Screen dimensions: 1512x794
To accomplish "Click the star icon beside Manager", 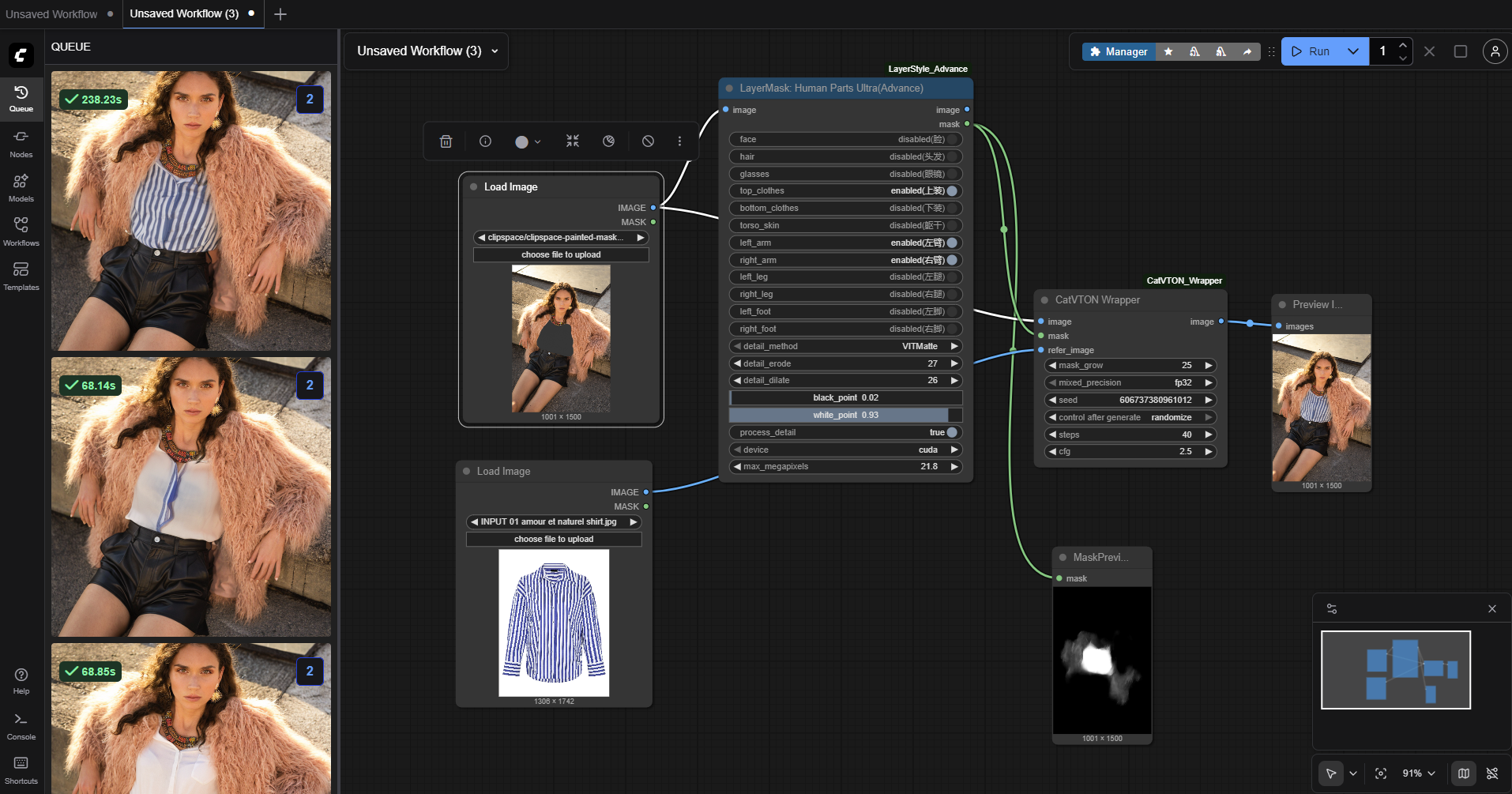I will (1168, 51).
